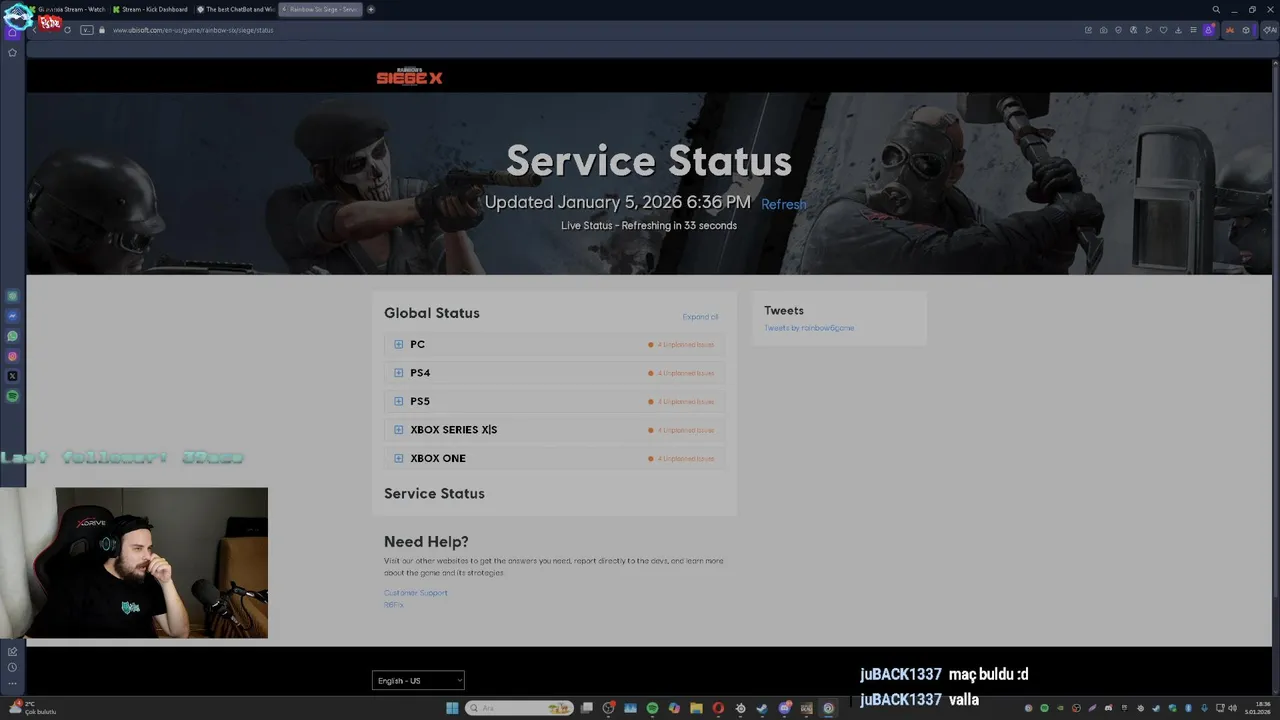
Task: Take a snapshot with the camera icon
Action: (1104, 30)
